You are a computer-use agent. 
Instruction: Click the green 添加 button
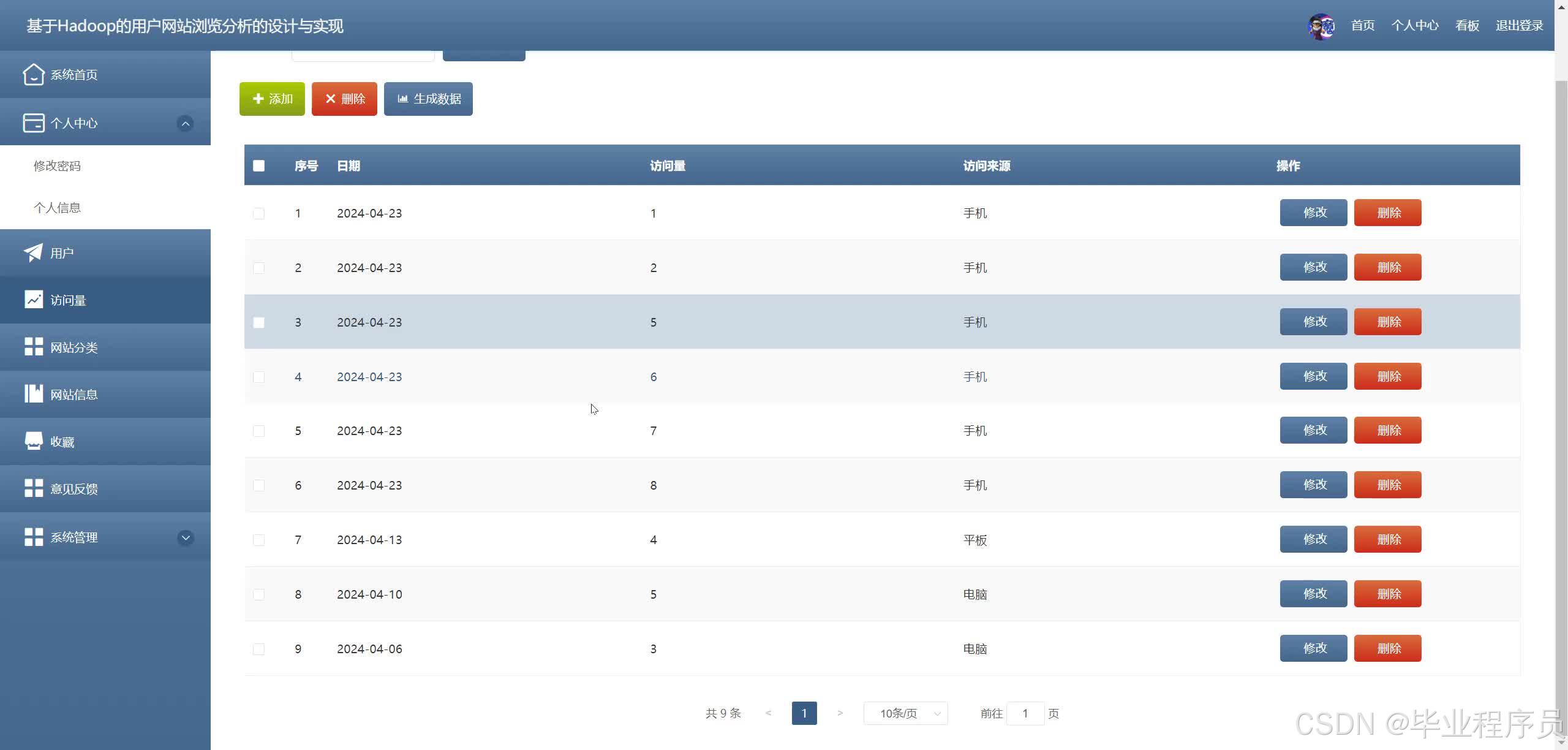click(x=272, y=99)
